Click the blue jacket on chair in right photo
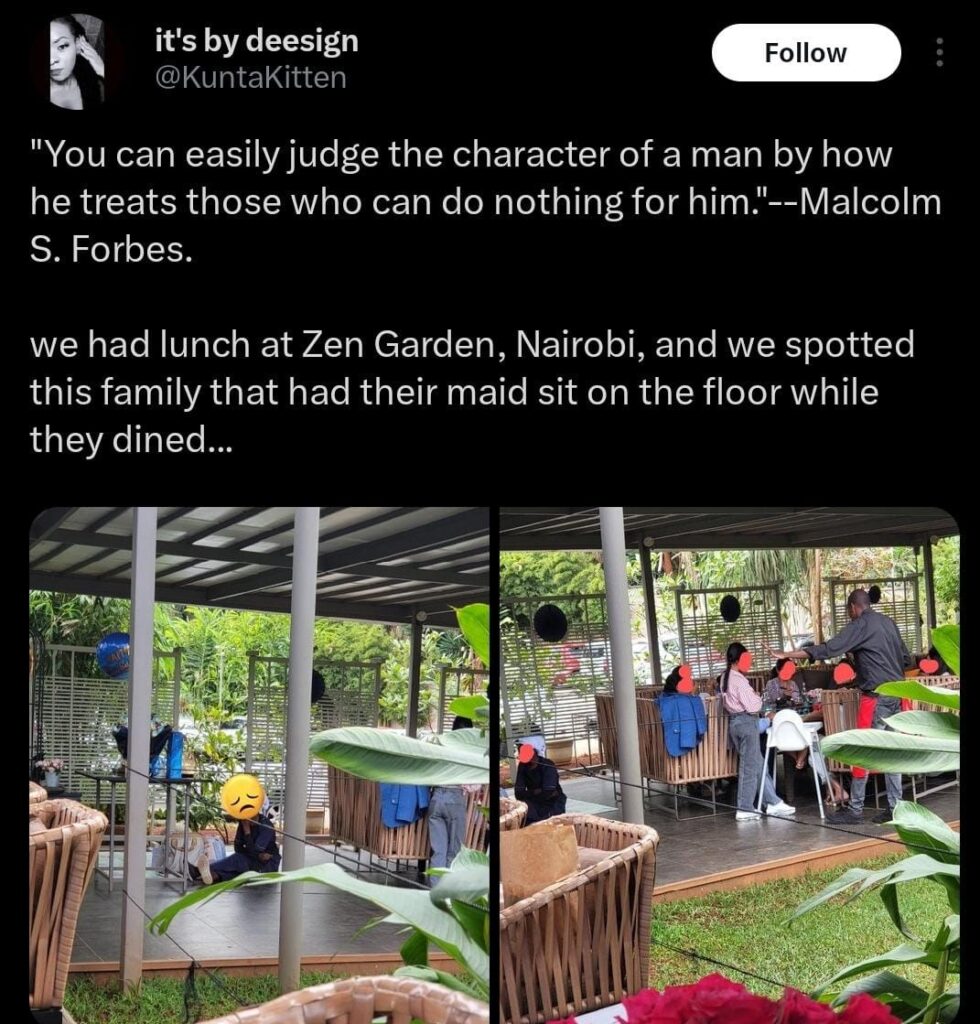Viewport: 980px width, 1024px height. point(682,723)
